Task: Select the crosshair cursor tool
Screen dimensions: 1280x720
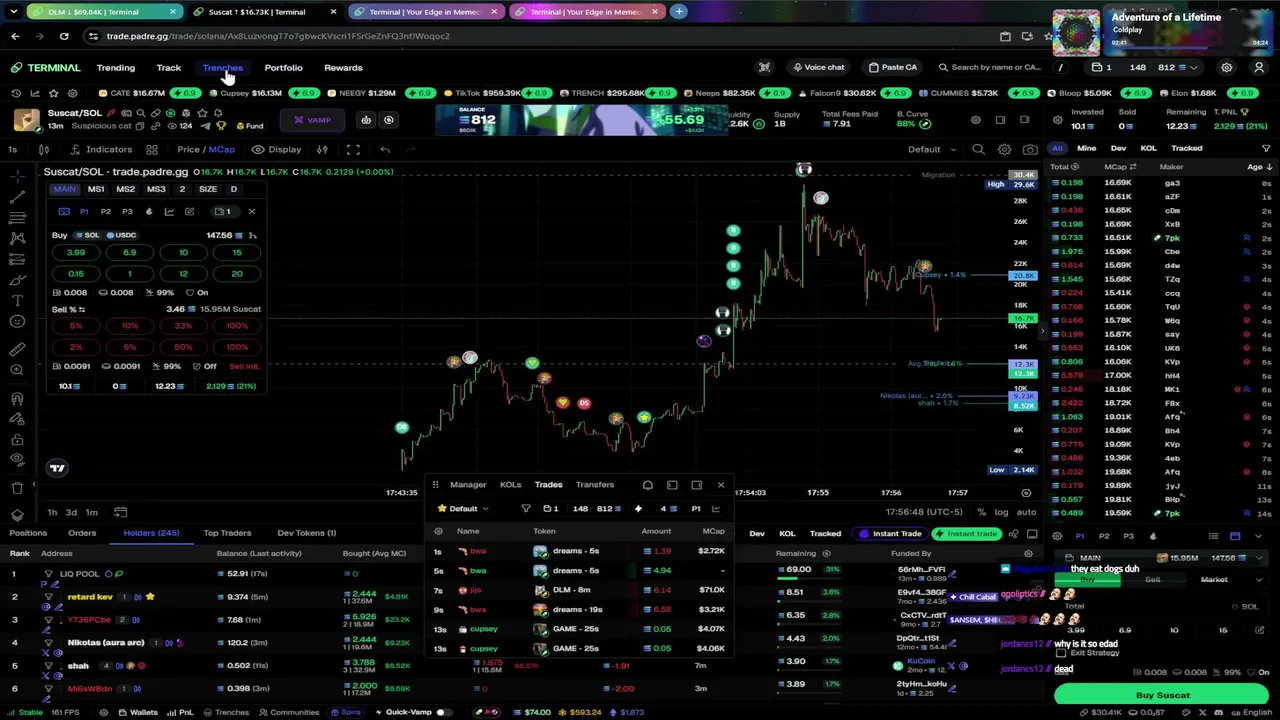Action: point(17,176)
